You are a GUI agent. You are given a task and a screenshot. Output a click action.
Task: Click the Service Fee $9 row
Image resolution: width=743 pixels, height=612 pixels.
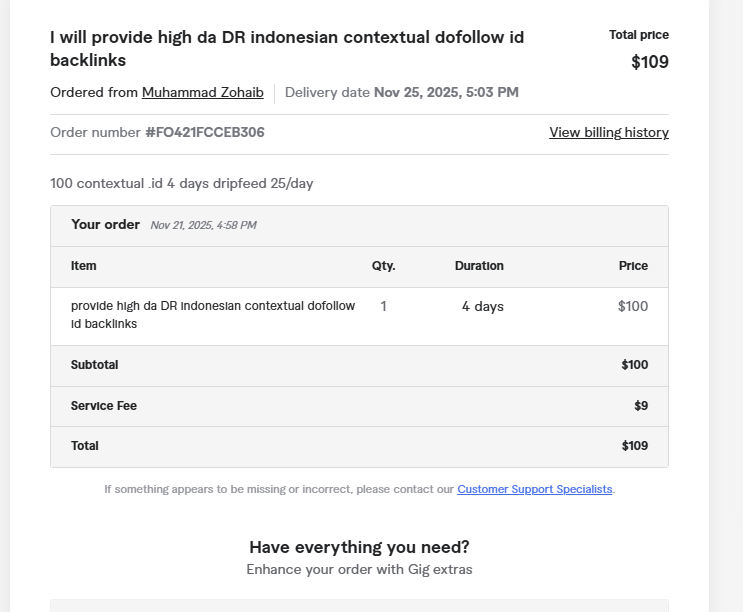click(x=358, y=406)
